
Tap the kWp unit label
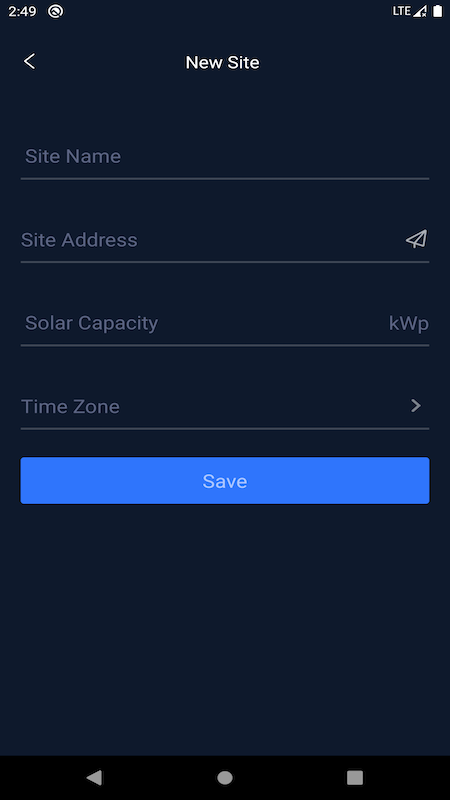(x=409, y=323)
